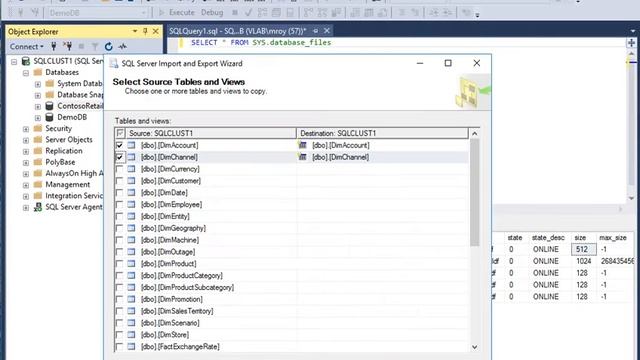640x360 pixels.
Task: Check the DimCurrency table checkbox
Action: (x=119, y=169)
